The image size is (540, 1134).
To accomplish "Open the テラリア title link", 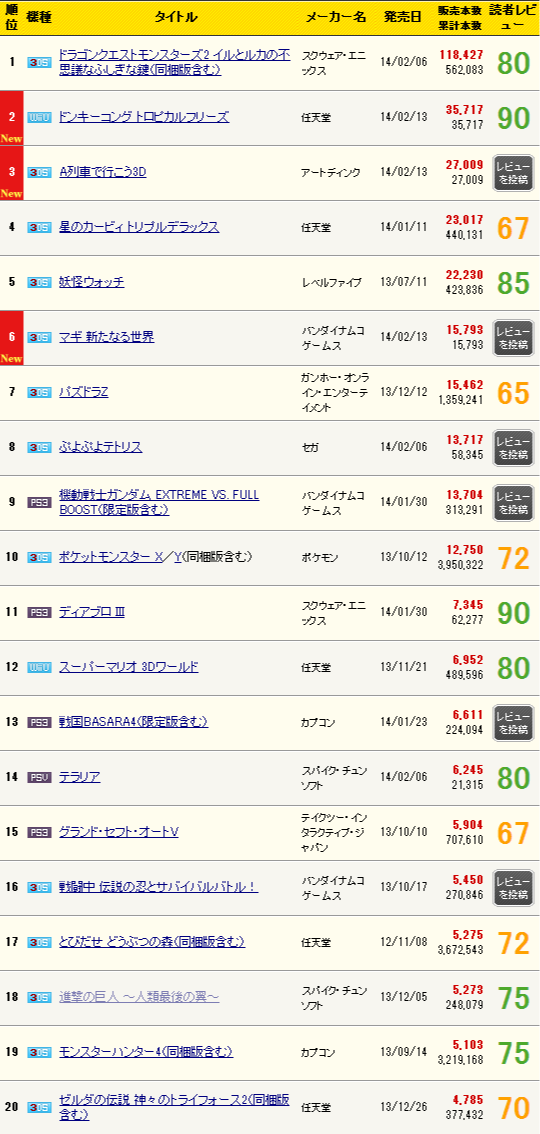I will click(x=80, y=777).
